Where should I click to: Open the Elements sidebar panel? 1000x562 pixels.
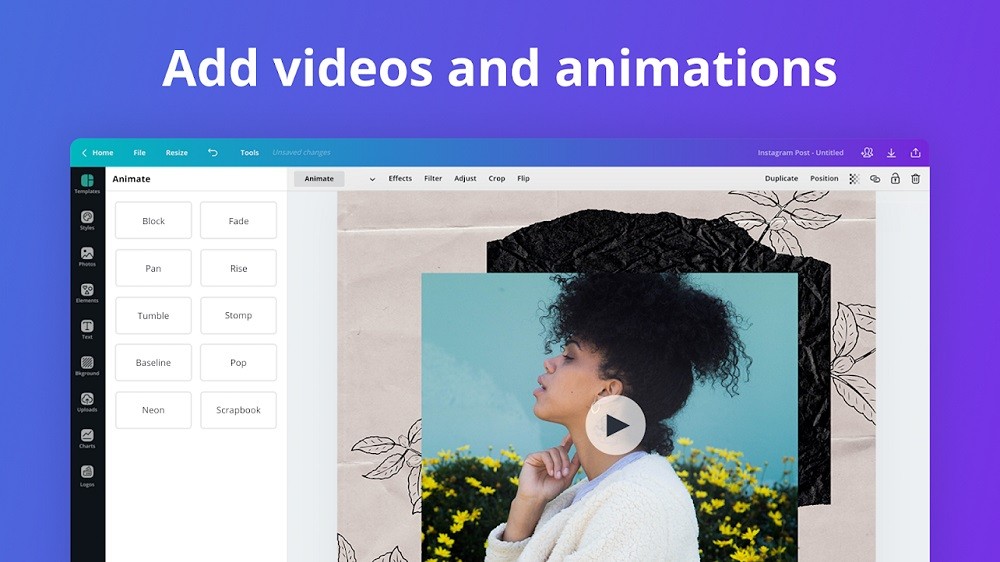pyautogui.click(x=87, y=292)
